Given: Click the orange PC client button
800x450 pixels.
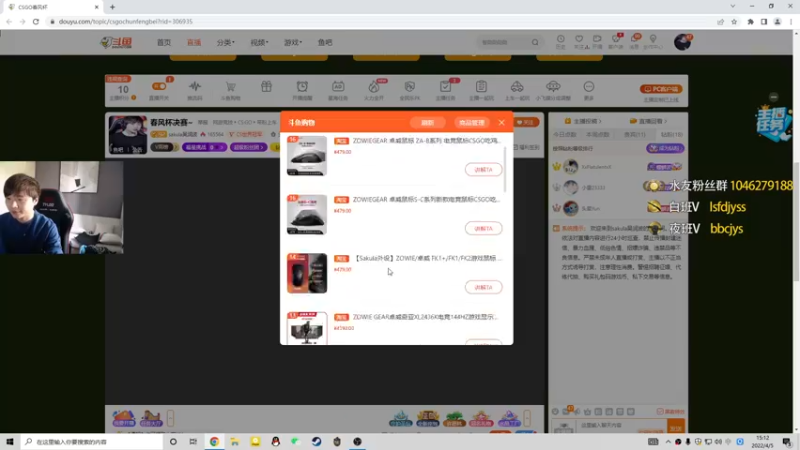Looking at the screenshot, I should coord(661,89).
